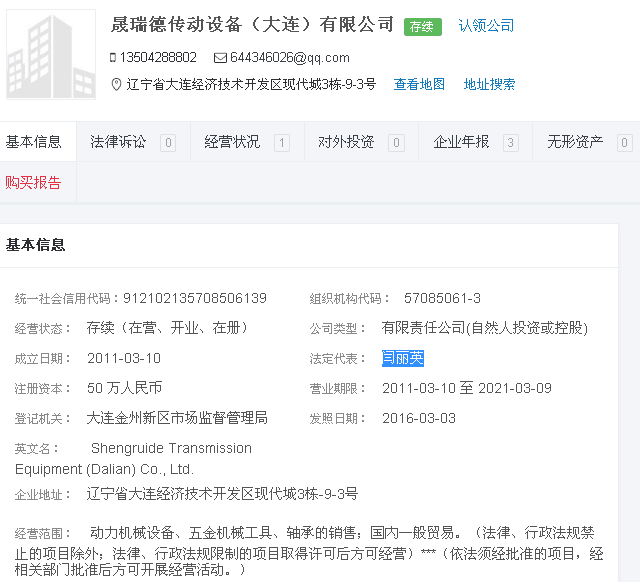
Task: Go to the 对外投资 tab
Action: click(346, 142)
